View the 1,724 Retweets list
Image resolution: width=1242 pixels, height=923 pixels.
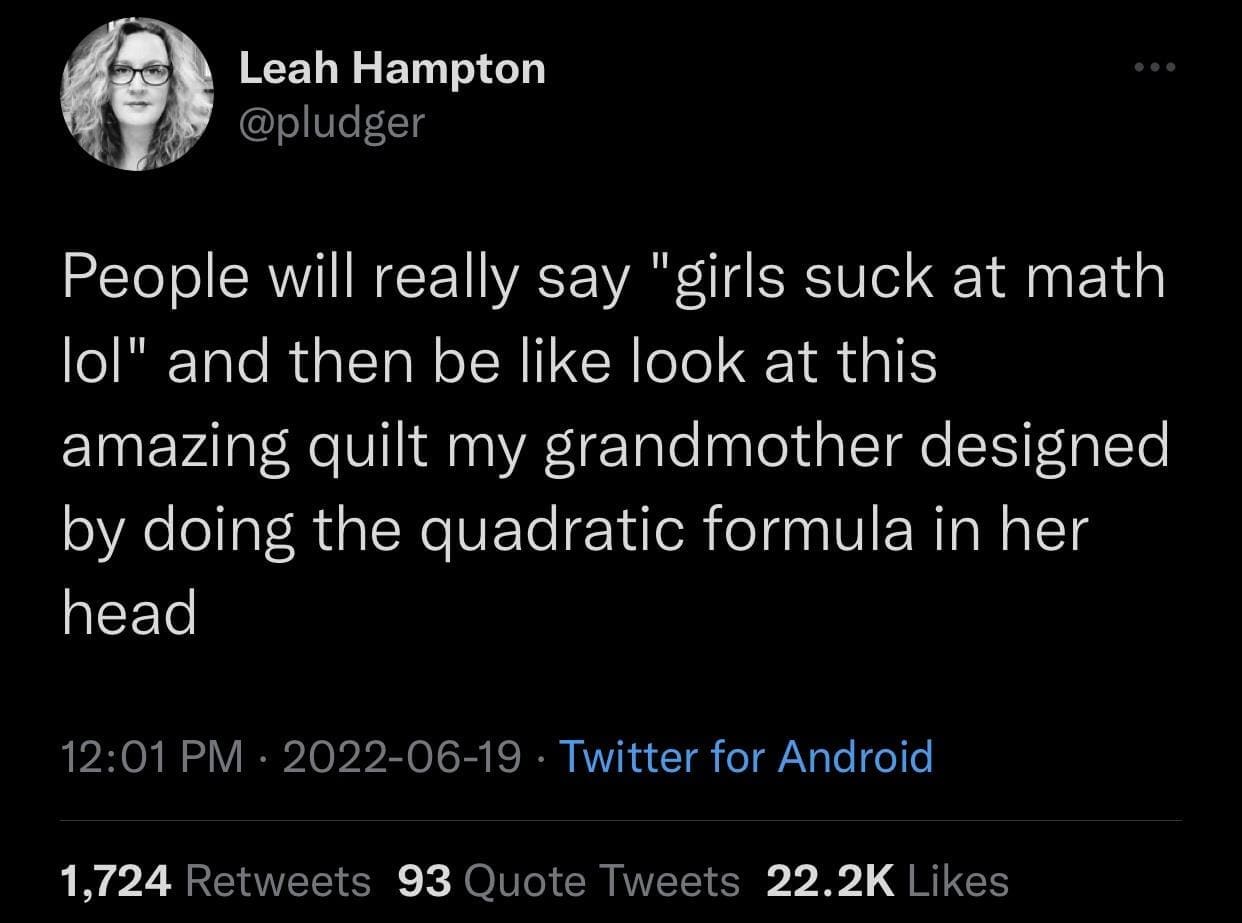point(215,881)
